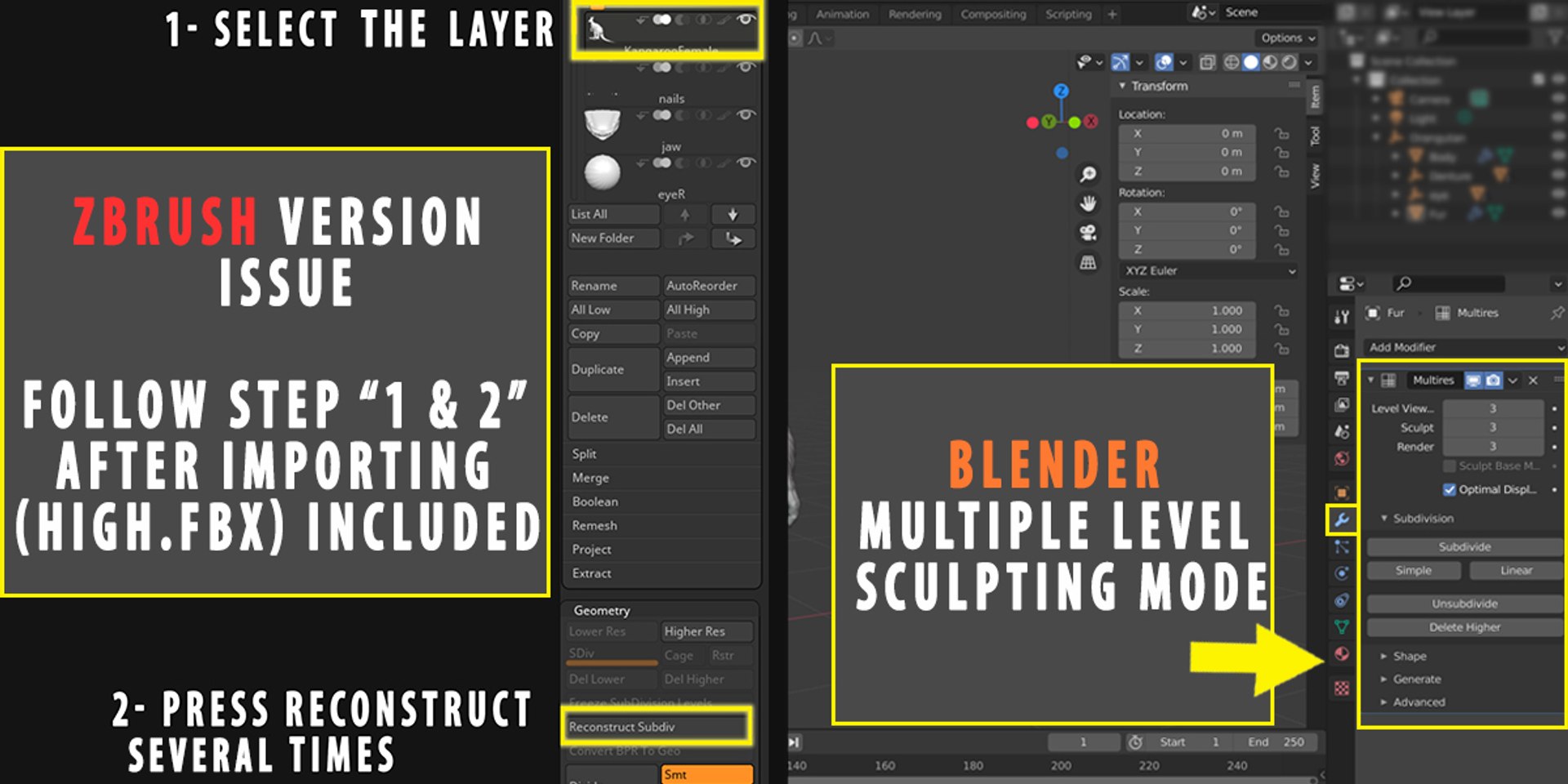Open the Material properties tab icon
This screenshot has width=1568, height=784.
(x=1341, y=654)
